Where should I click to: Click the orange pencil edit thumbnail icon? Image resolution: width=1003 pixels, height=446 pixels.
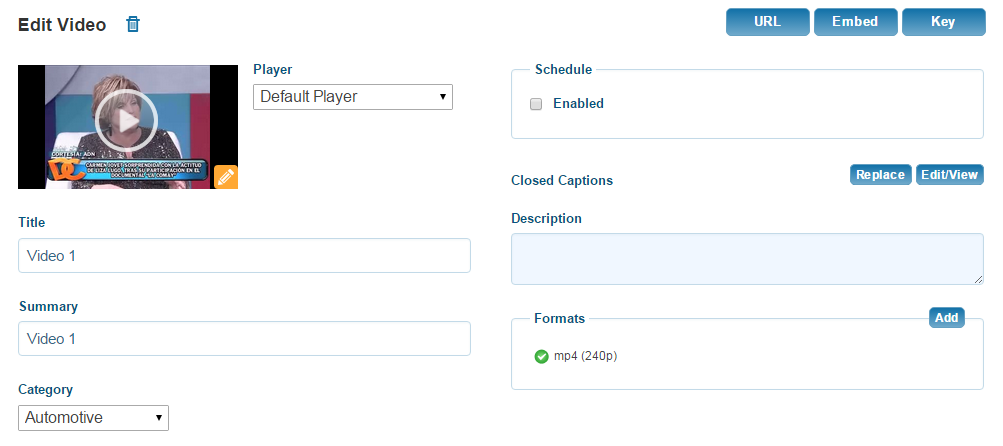226,177
